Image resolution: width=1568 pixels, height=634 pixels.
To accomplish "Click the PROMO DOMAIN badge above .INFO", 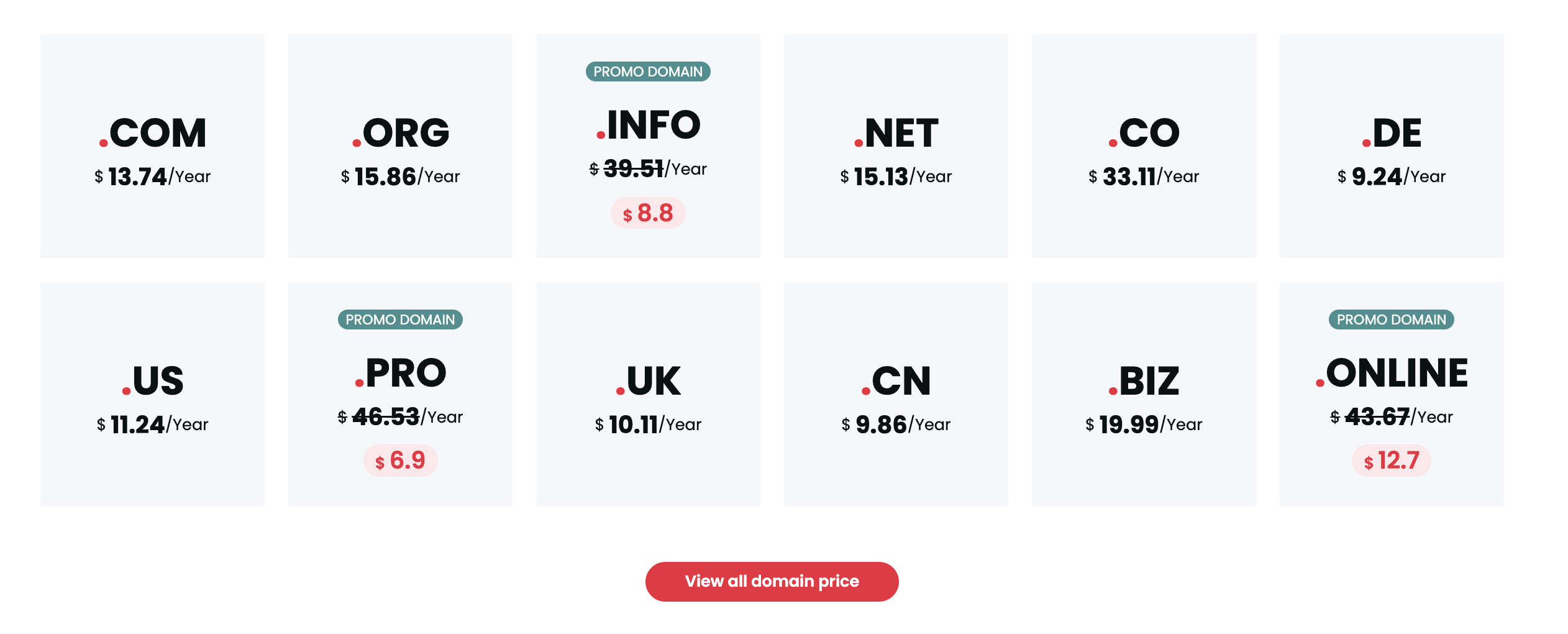I will click(648, 71).
